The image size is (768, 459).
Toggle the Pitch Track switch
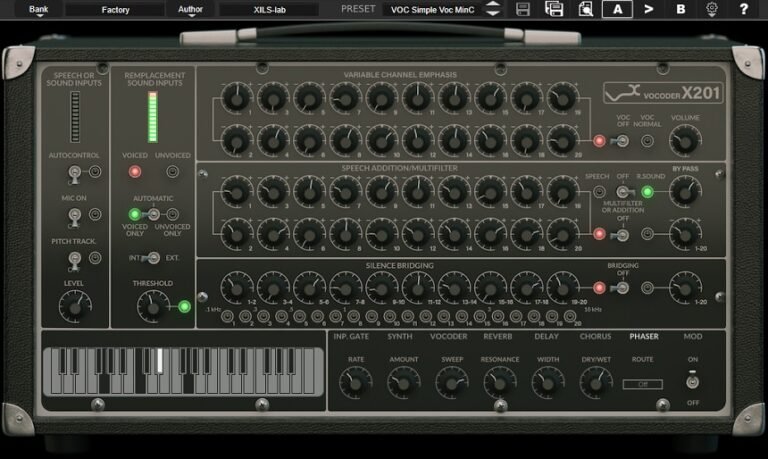pos(74,260)
